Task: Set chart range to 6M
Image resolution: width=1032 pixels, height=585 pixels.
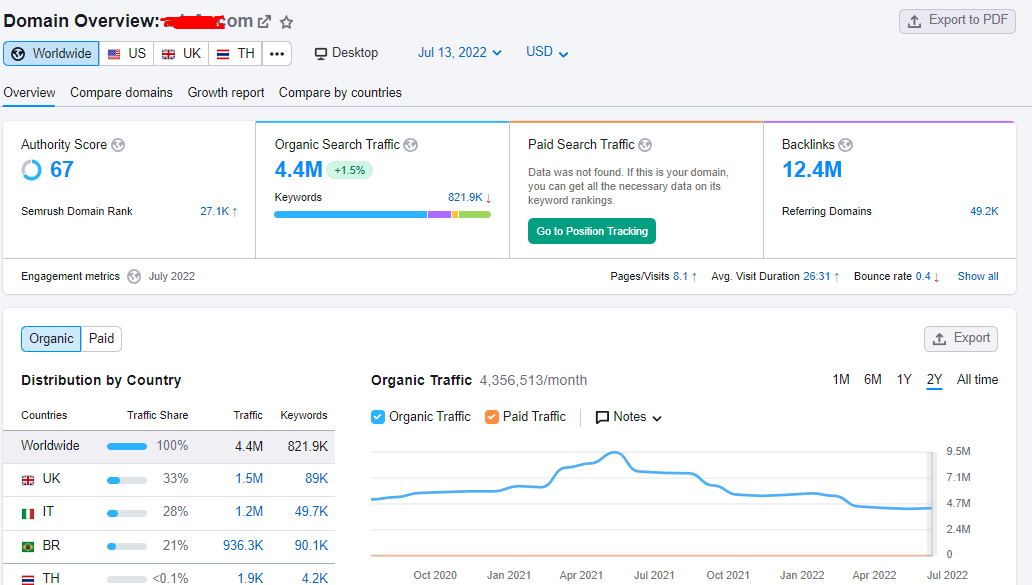Action: click(x=873, y=380)
